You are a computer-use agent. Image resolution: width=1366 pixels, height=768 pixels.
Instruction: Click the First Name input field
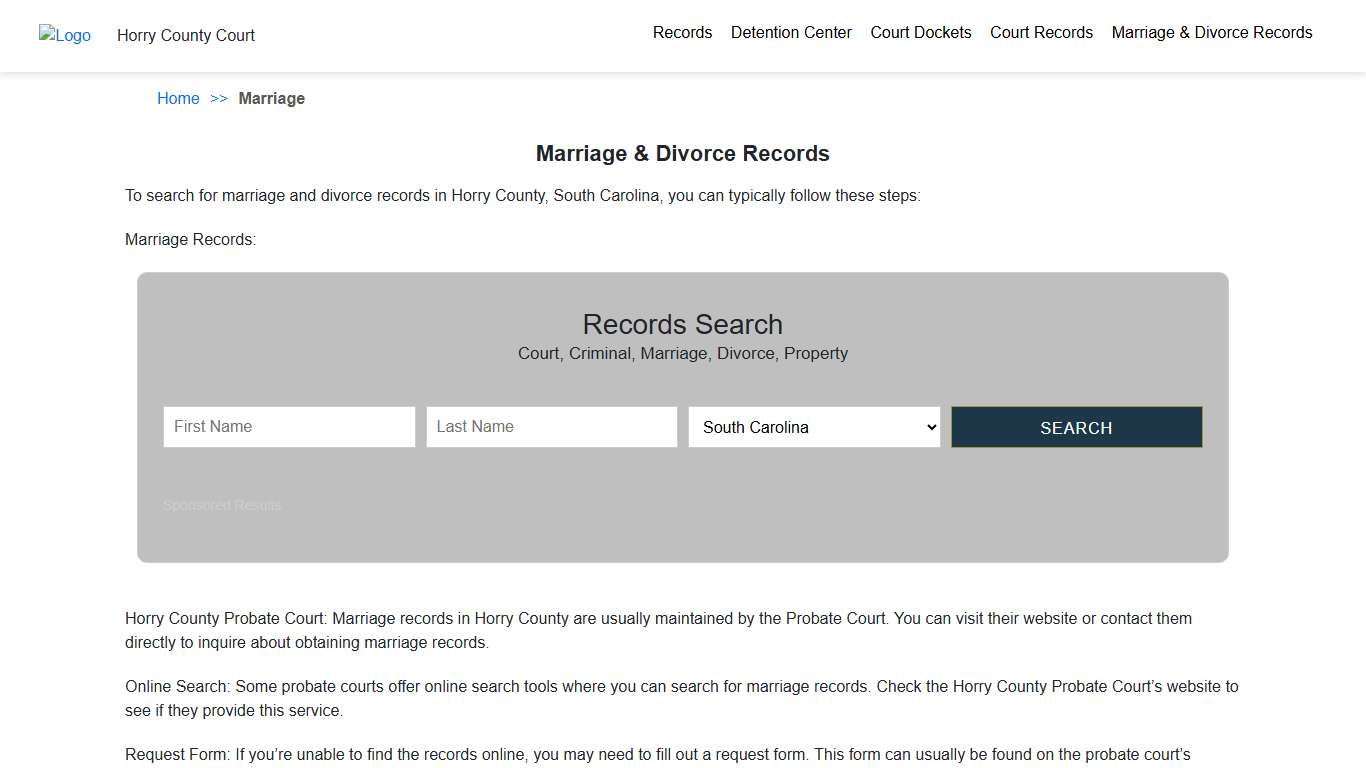click(x=289, y=427)
